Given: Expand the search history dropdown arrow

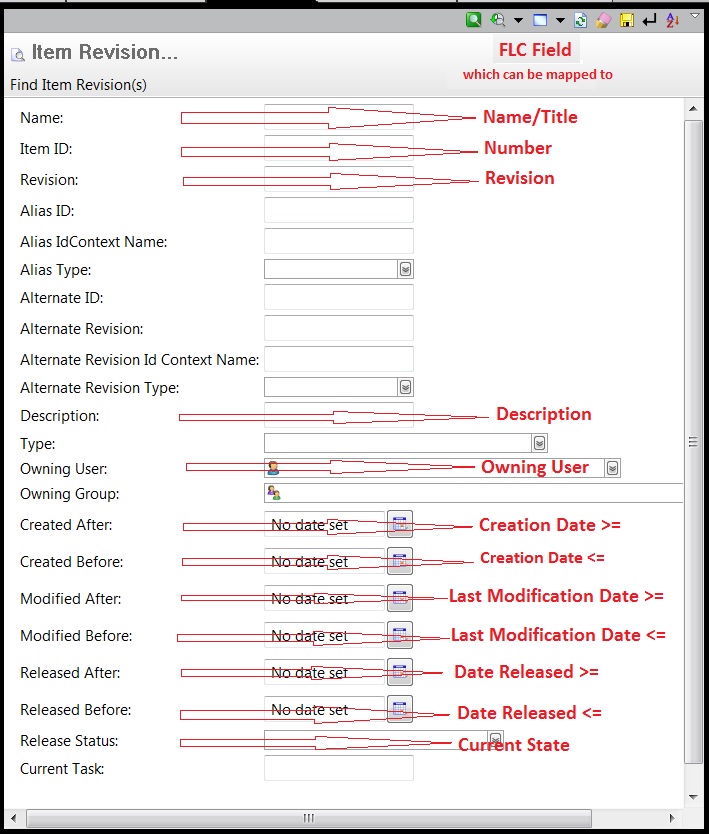Looking at the screenshot, I should click(518, 21).
